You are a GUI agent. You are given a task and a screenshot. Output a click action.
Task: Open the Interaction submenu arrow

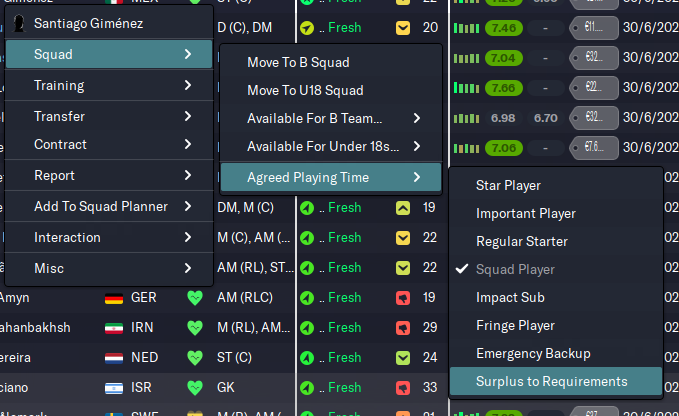pyautogui.click(x=187, y=237)
